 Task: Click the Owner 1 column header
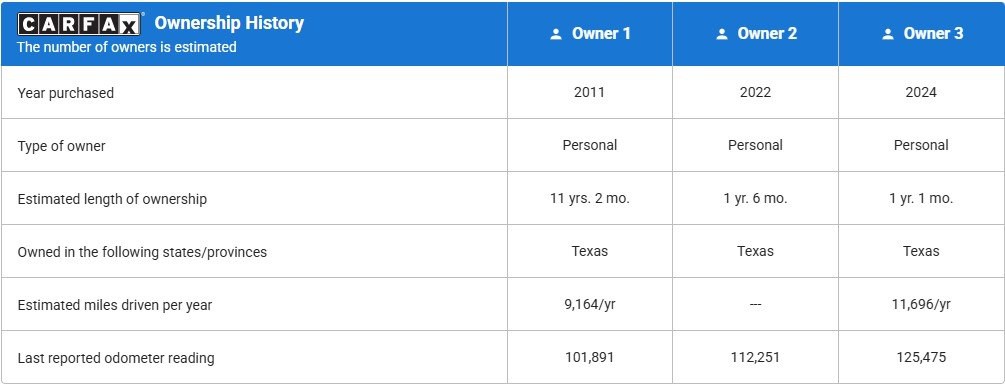point(590,33)
